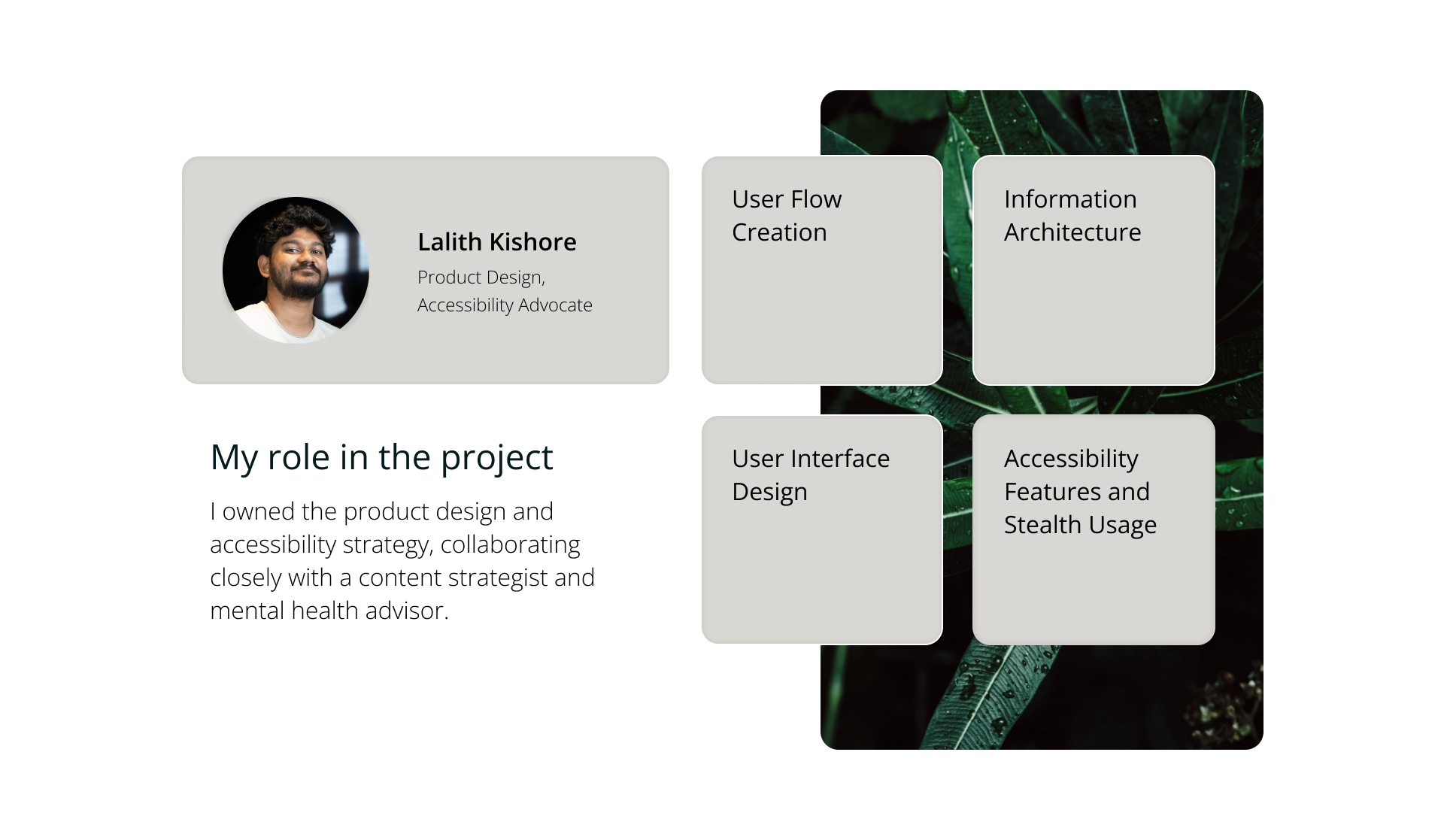This screenshot has height=840, width=1444.
Task: Click the name "Lalith Kishore"
Action: [x=496, y=242]
